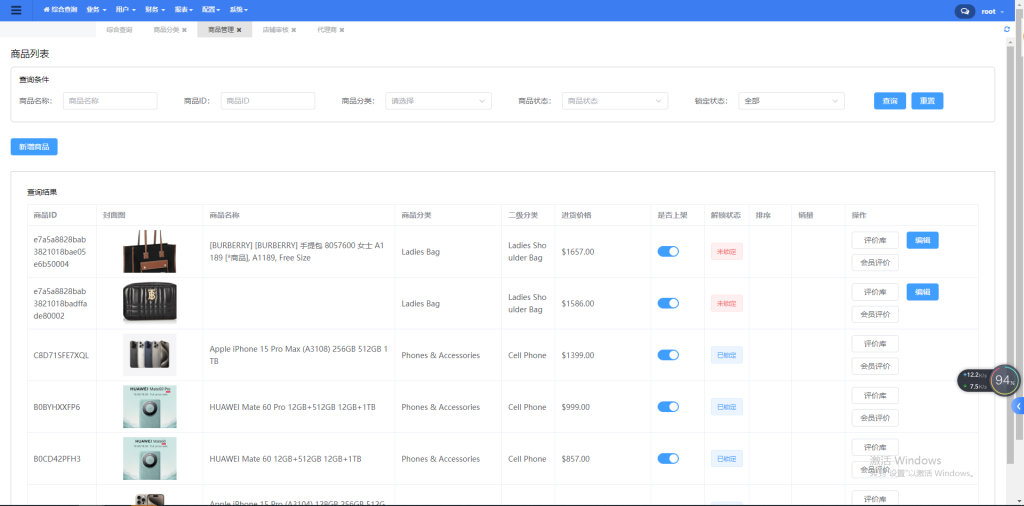Open the 商品分类 请选择 dropdown
1024x506 pixels.
click(438, 101)
